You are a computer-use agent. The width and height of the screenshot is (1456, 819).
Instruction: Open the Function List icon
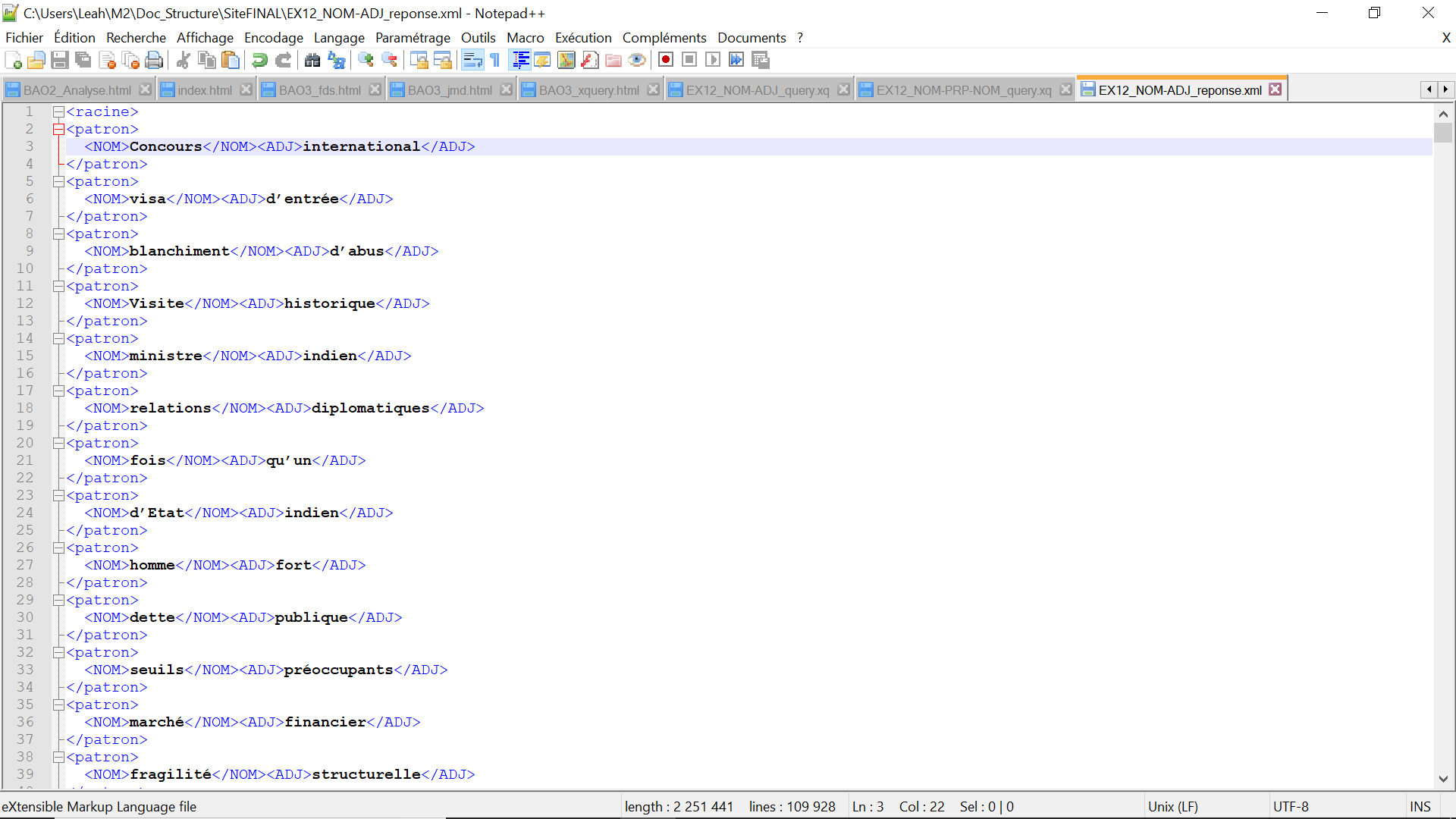click(589, 61)
